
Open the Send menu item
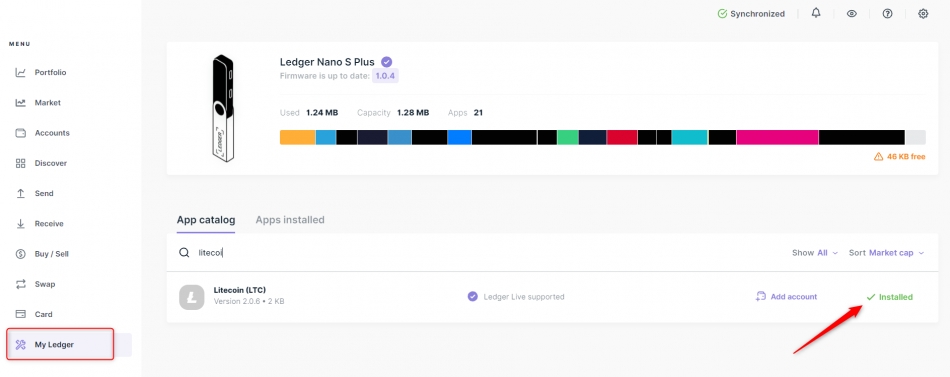coord(44,193)
